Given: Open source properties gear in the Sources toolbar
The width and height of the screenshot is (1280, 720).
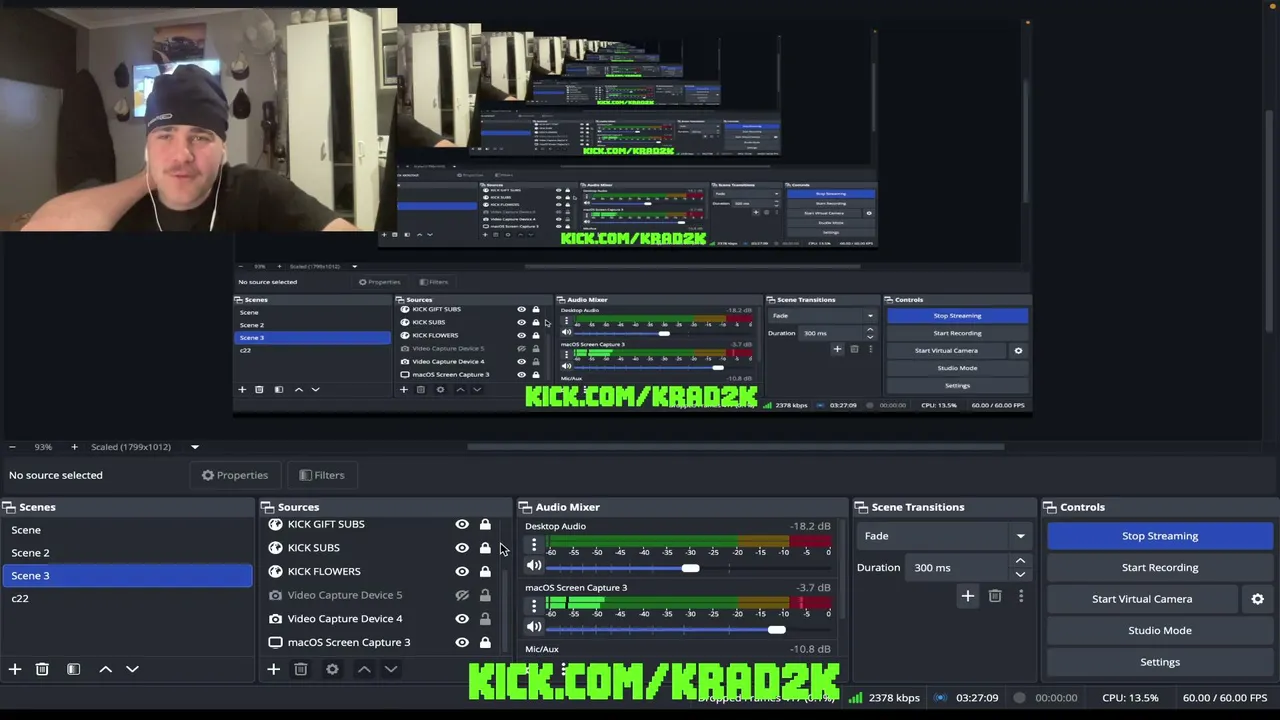Looking at the screenshot, I should tap(332, 669).
